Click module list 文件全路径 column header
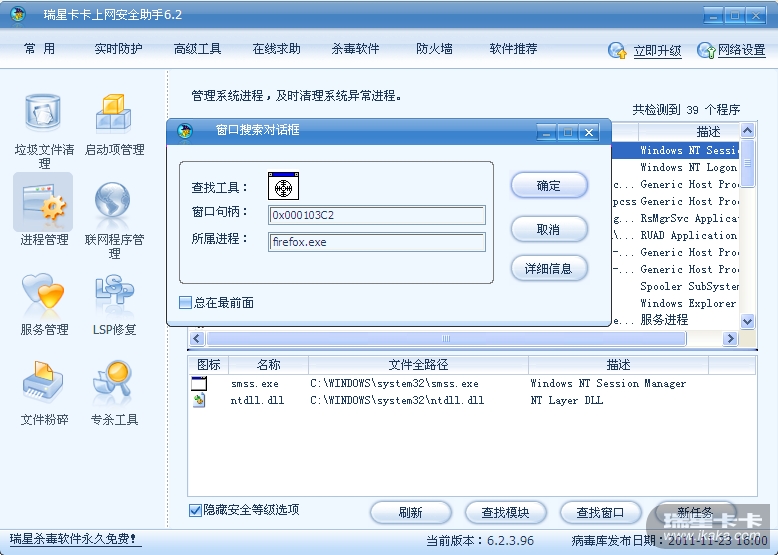Viewport: 778px width, 555px height. click(x=418, y=365)
